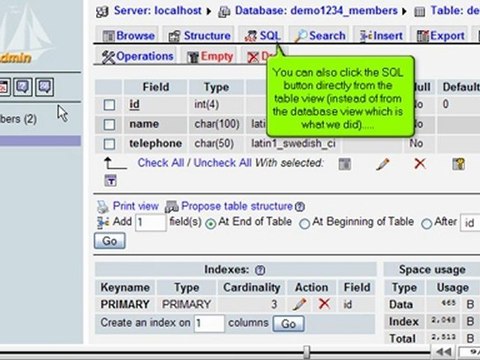Click the Database: demo1234_members breadcrumb link
The height and width of the screenshot is (360, 480).
pos(316,10)
